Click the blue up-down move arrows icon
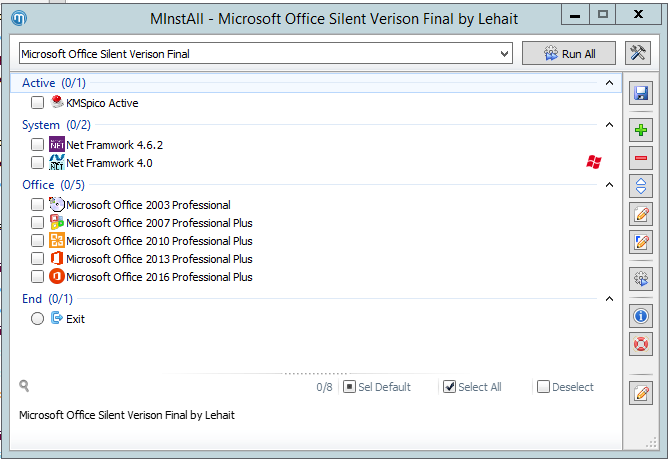Screen dimensions: 671x461 pos(641,186)
